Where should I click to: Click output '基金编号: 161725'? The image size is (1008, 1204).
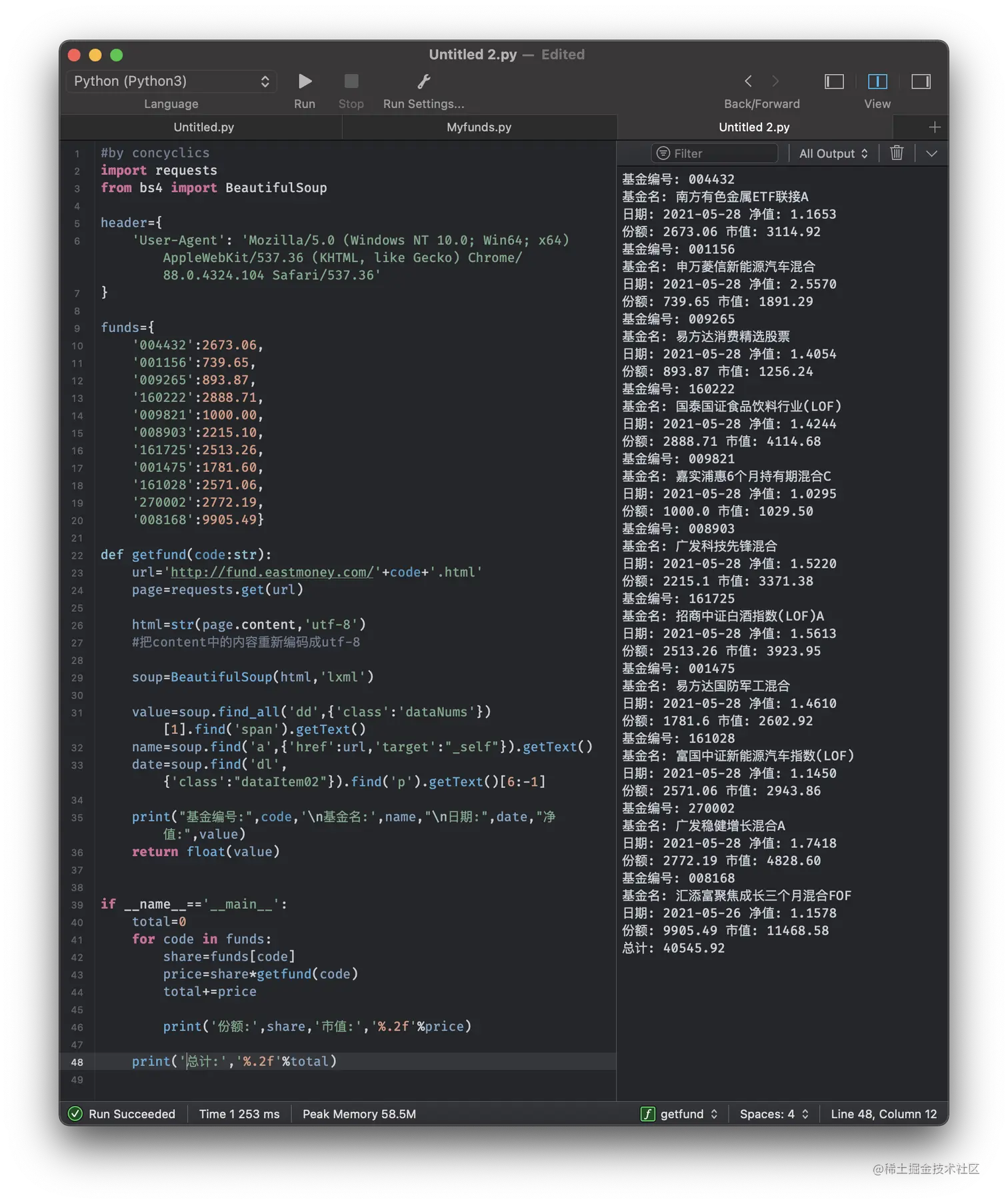[678, 599]
